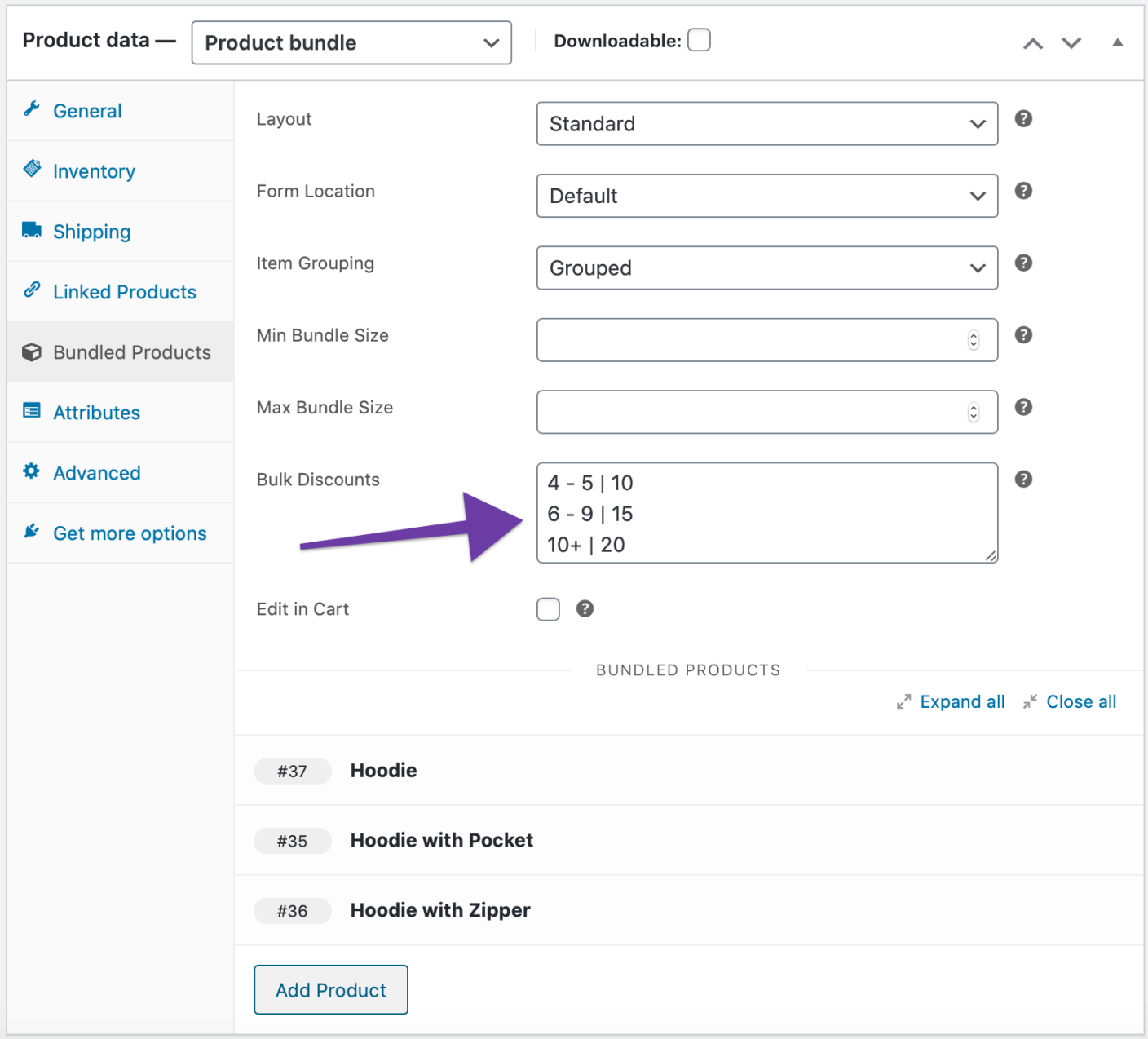1148x1039 pixels.
Task: Select the Linked Products tab
Action: (x=121, y=292)
